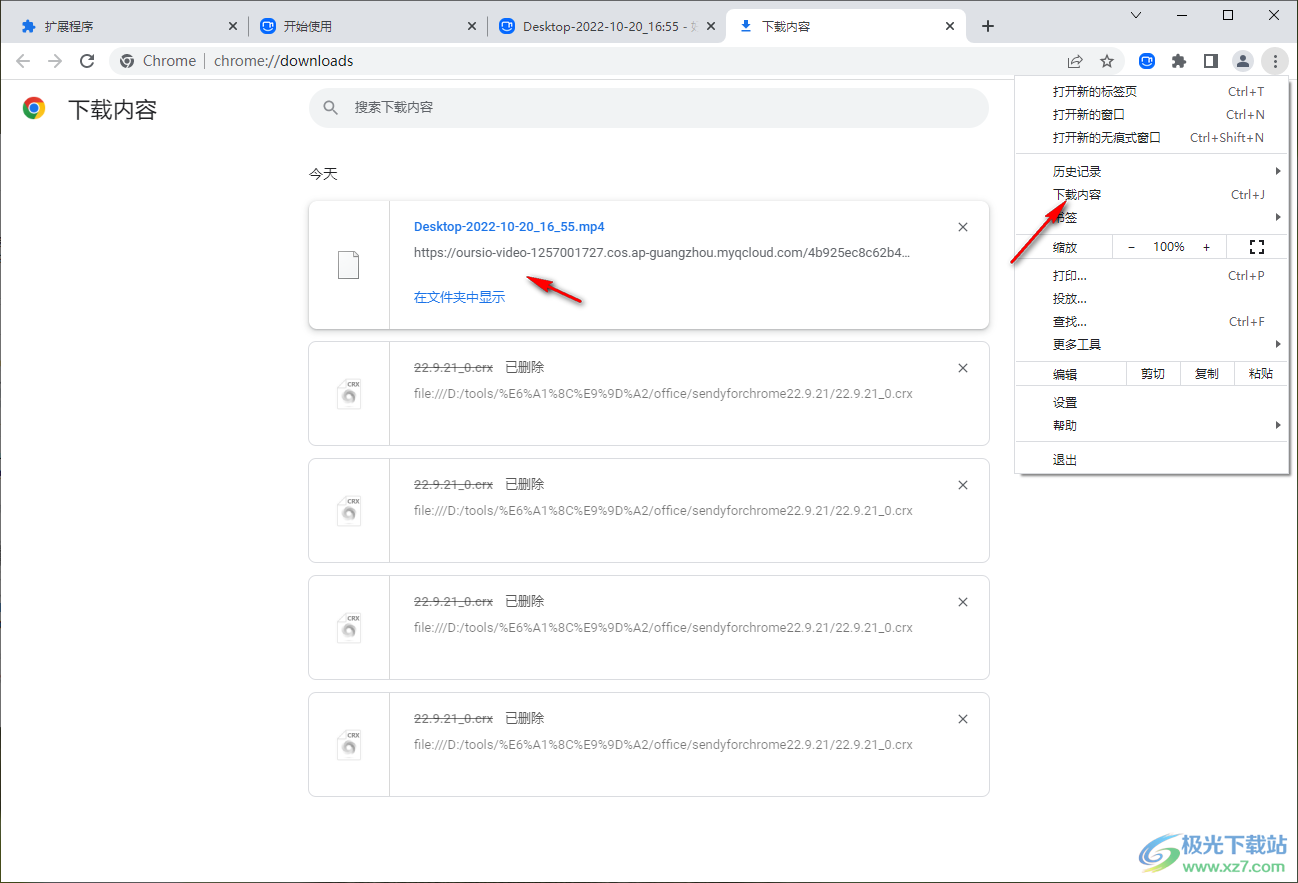Screen dimensions: 1298x883
Task: Select 查找... menu item
Action: coord(1152,321)
